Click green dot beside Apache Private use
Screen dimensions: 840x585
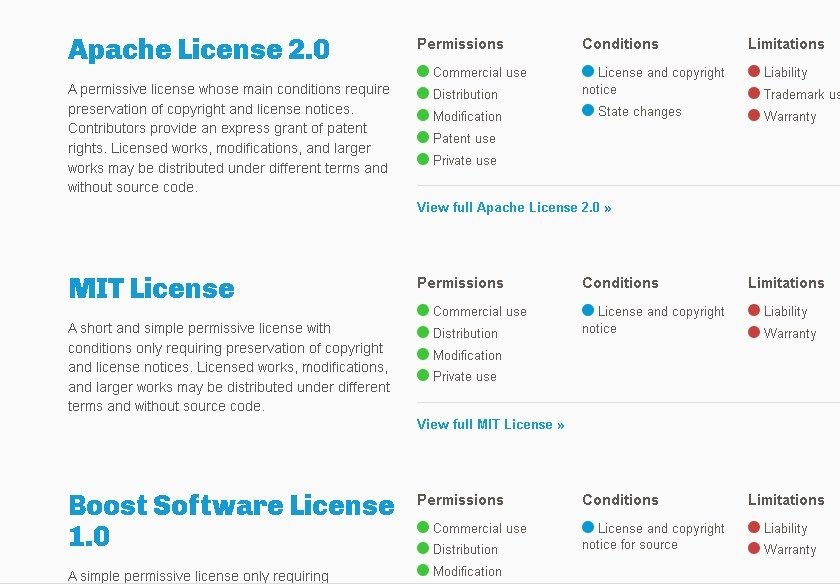[x=423, y=159]
